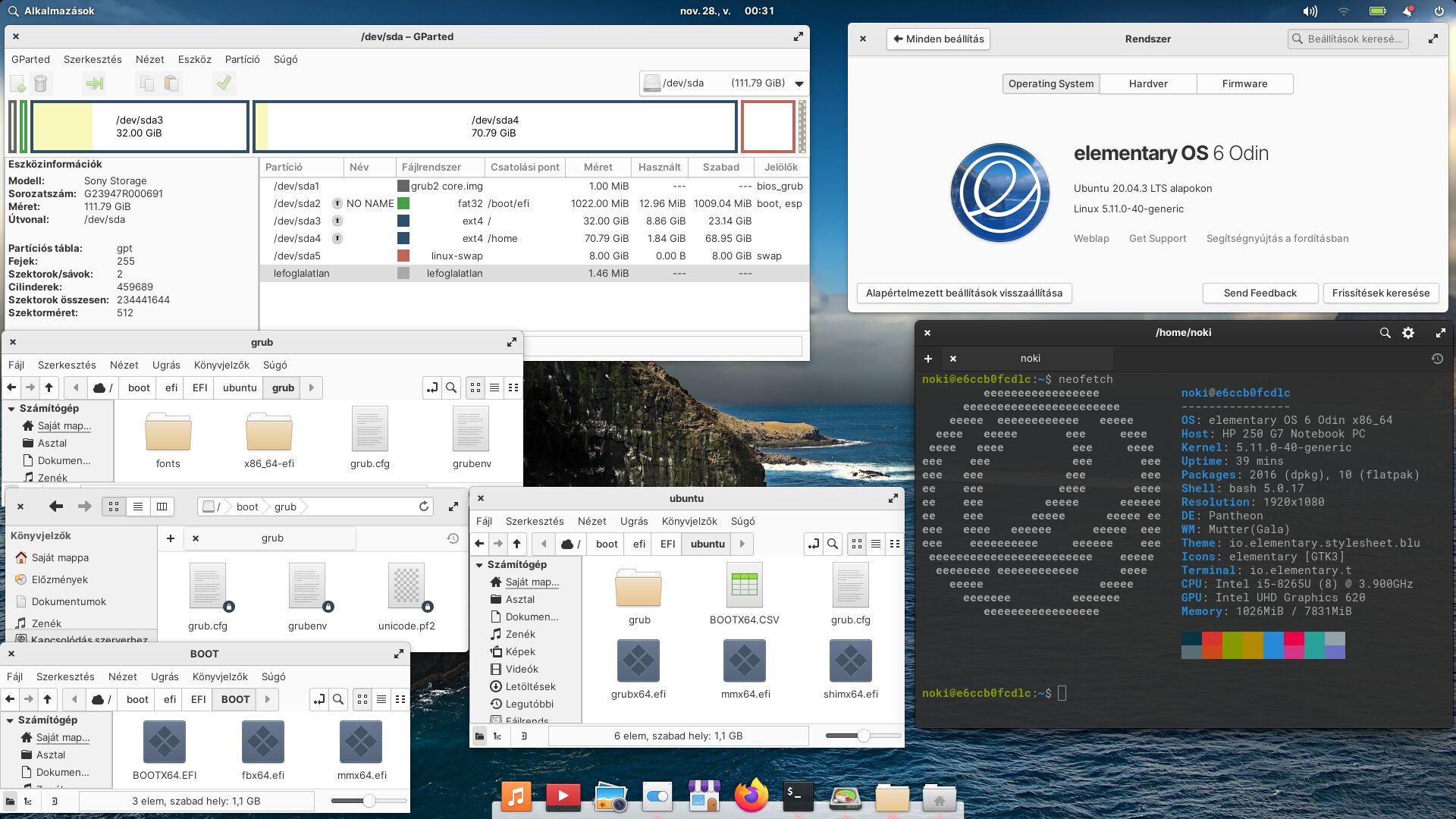Open Segítségnyújtás a fordításban link

tap(1277, 238)
